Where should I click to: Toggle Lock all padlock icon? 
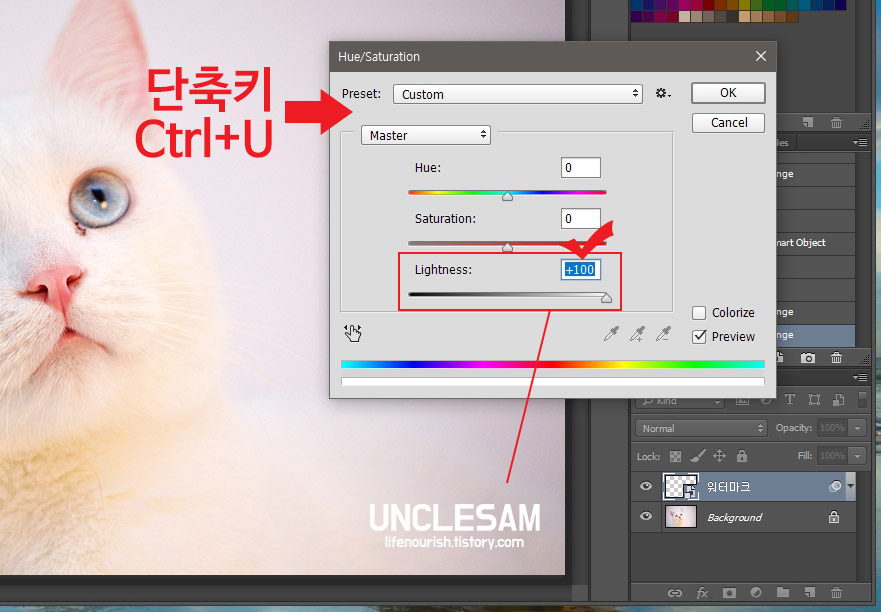click(742, 456)
